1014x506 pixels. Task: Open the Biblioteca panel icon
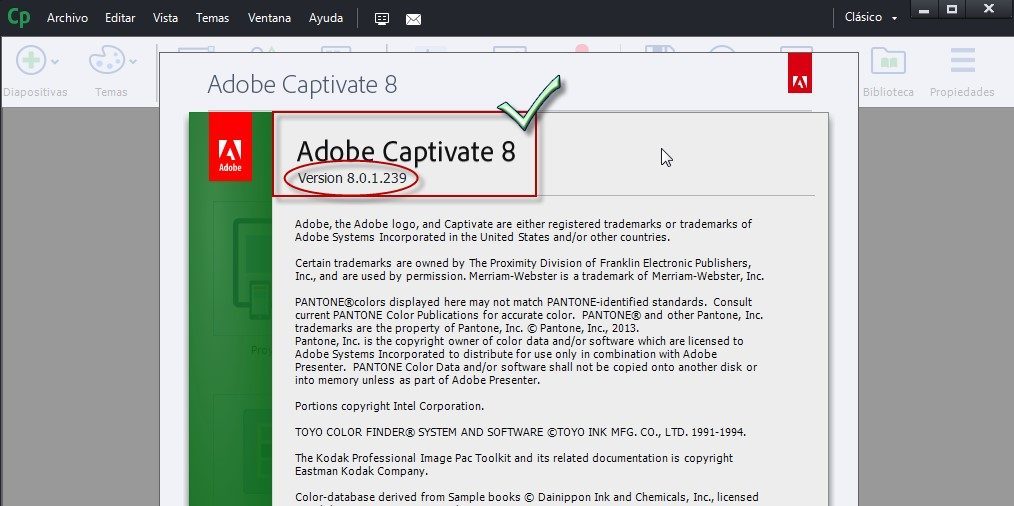coord(888,60)
